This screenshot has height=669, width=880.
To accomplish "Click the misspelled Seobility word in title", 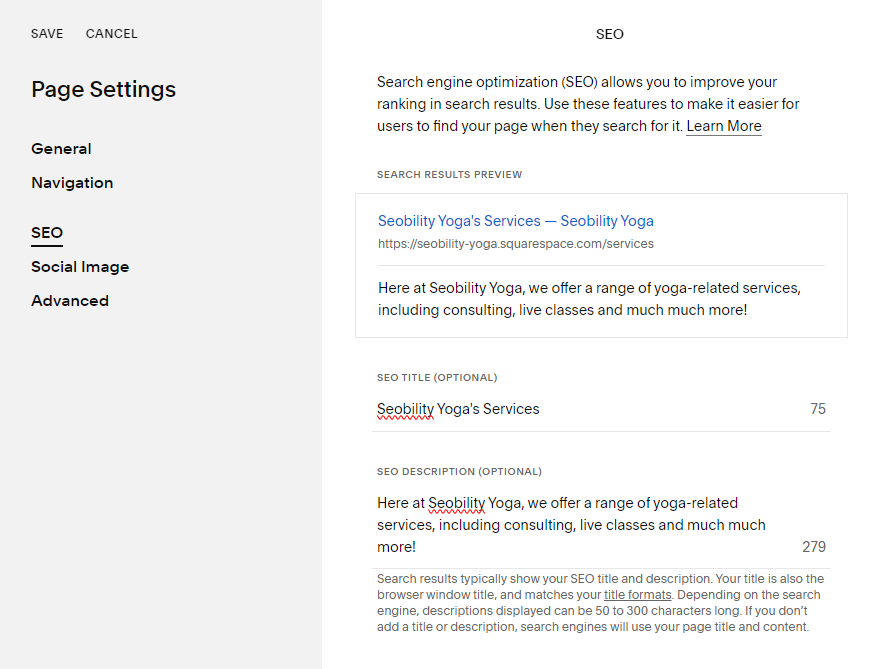I will coord(405,409).
